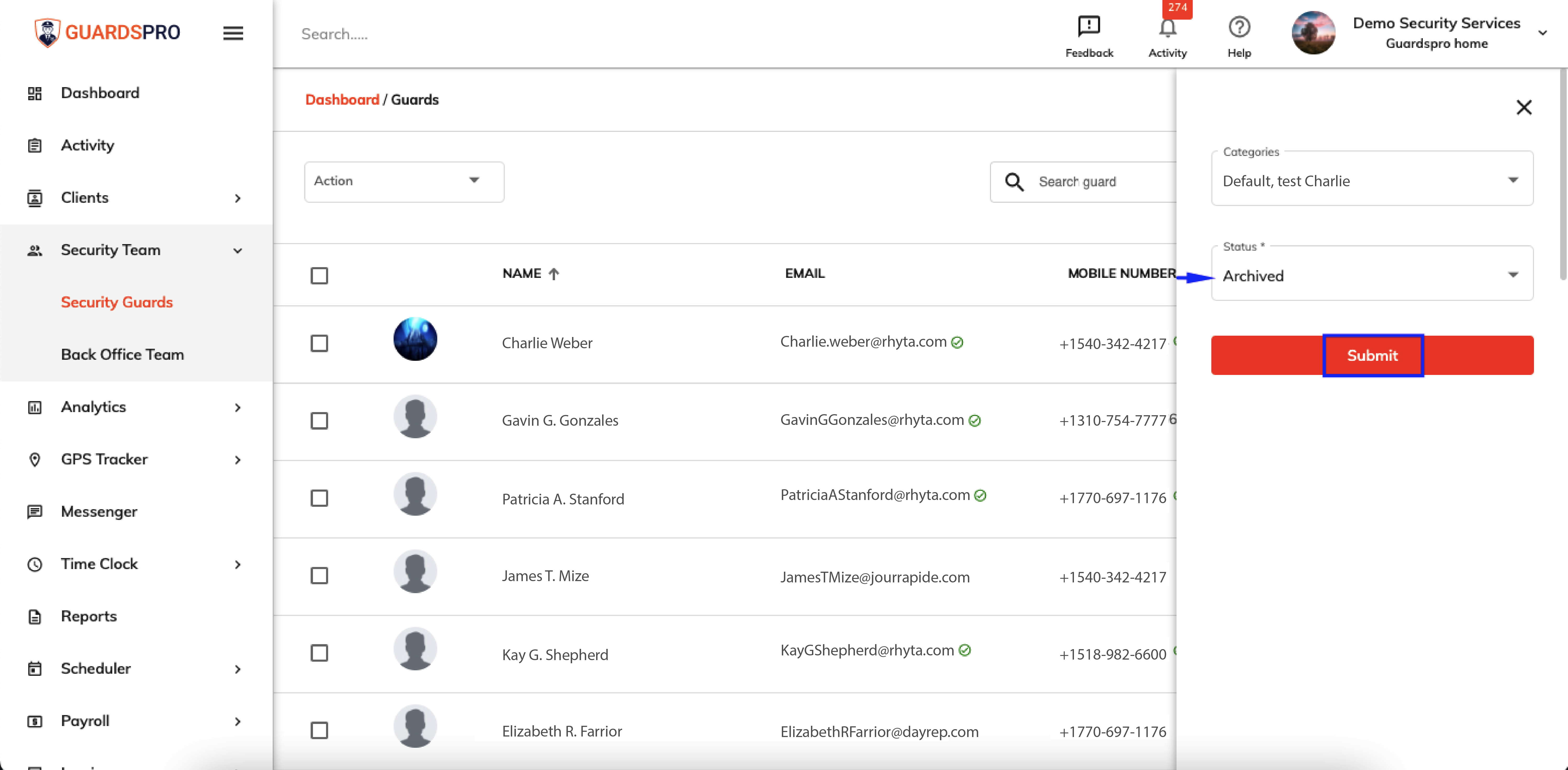
Task: Check the box for Charlie Weber
Action: point(319,343)
